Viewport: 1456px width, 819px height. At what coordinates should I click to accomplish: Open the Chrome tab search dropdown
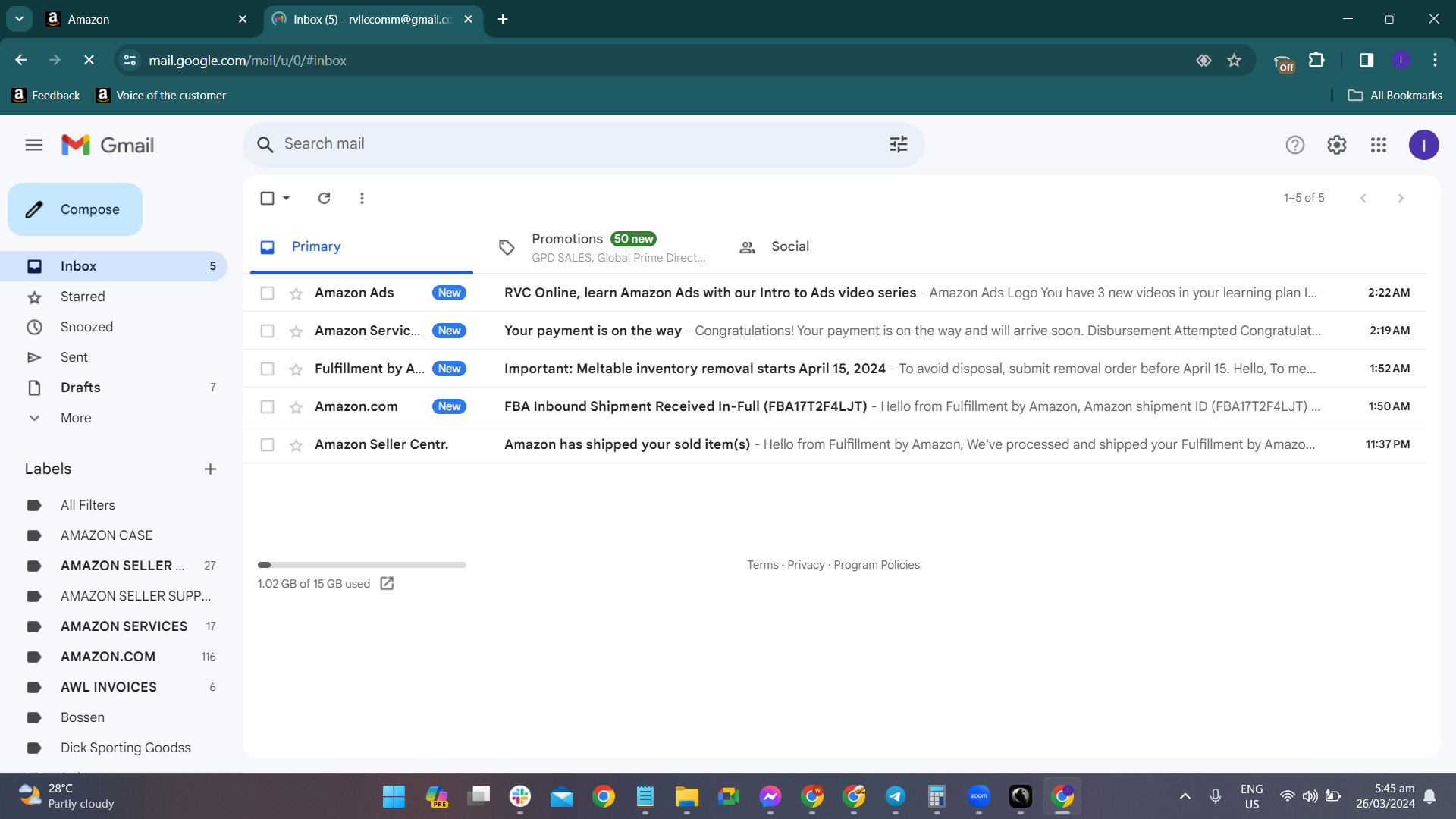pos(19,19)
